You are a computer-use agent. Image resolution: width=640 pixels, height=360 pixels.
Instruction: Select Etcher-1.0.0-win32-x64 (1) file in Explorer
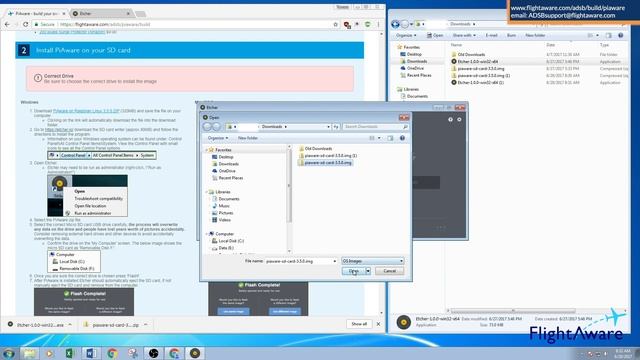(x=477, y=82)
